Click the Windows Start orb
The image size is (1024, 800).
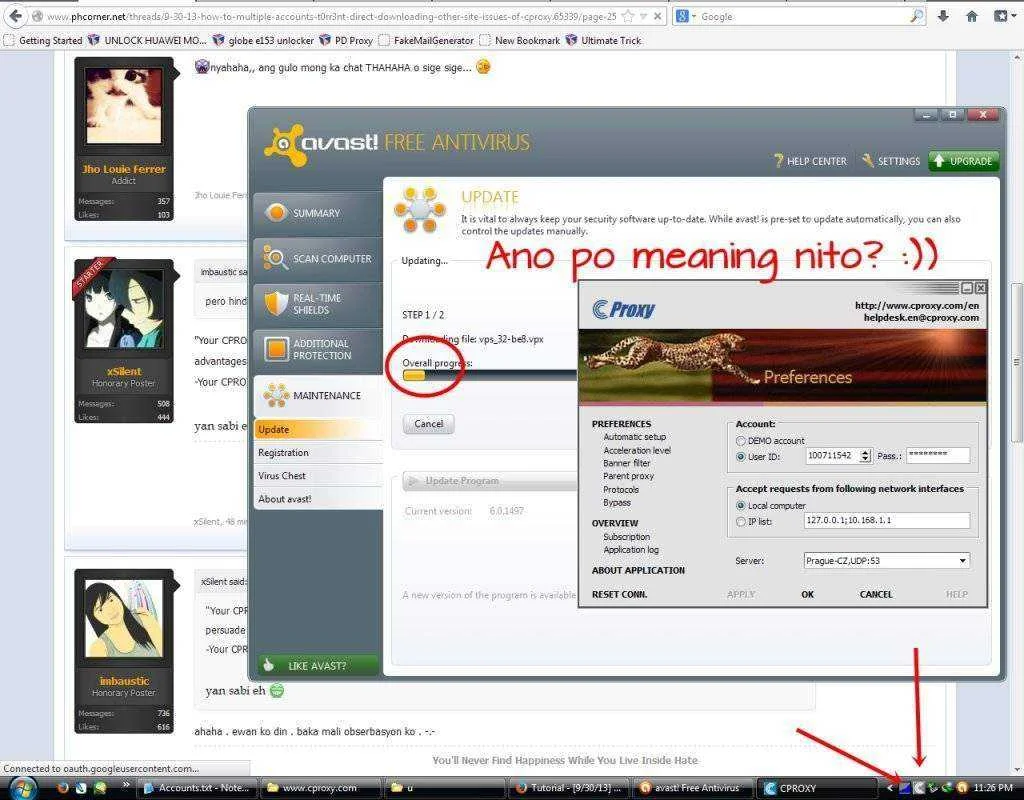tap(24, 788)
